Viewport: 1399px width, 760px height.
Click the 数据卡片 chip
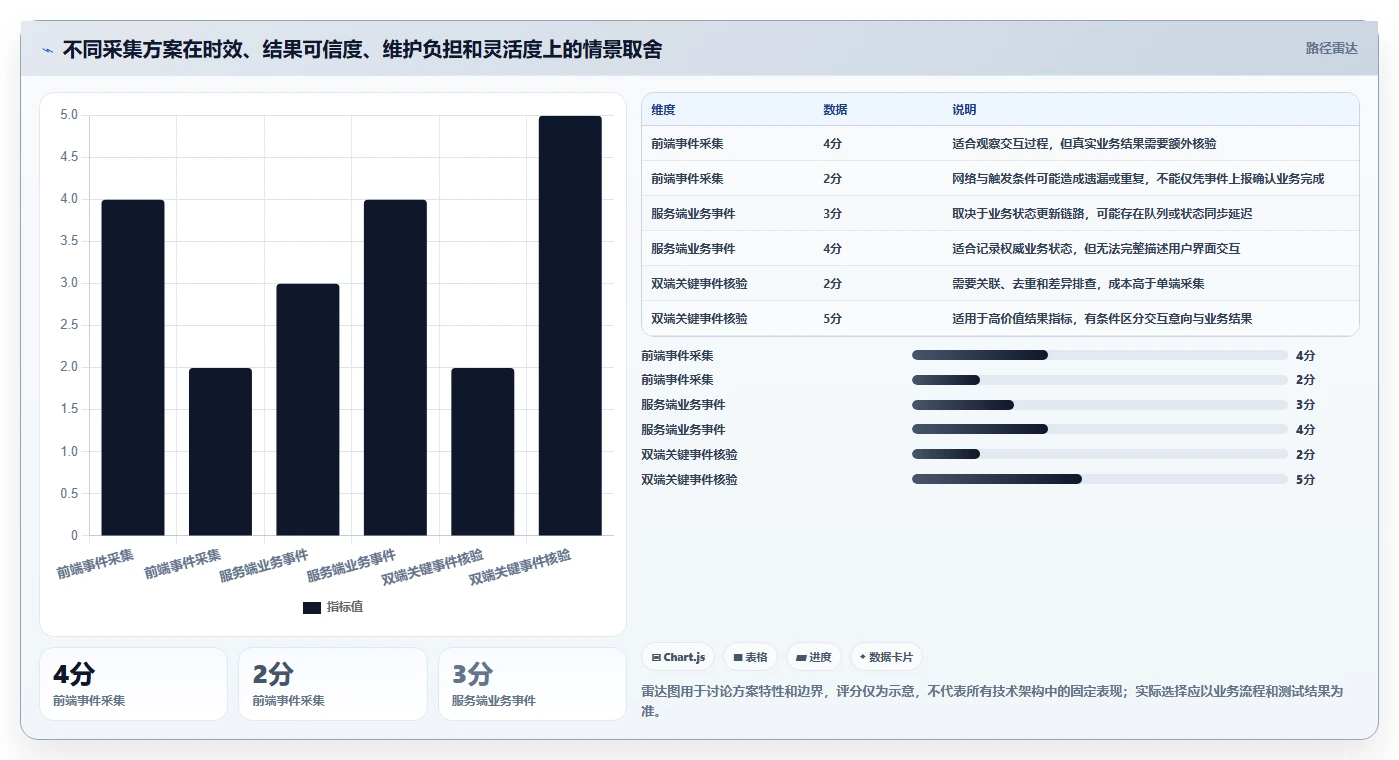(x=886, y=657)
